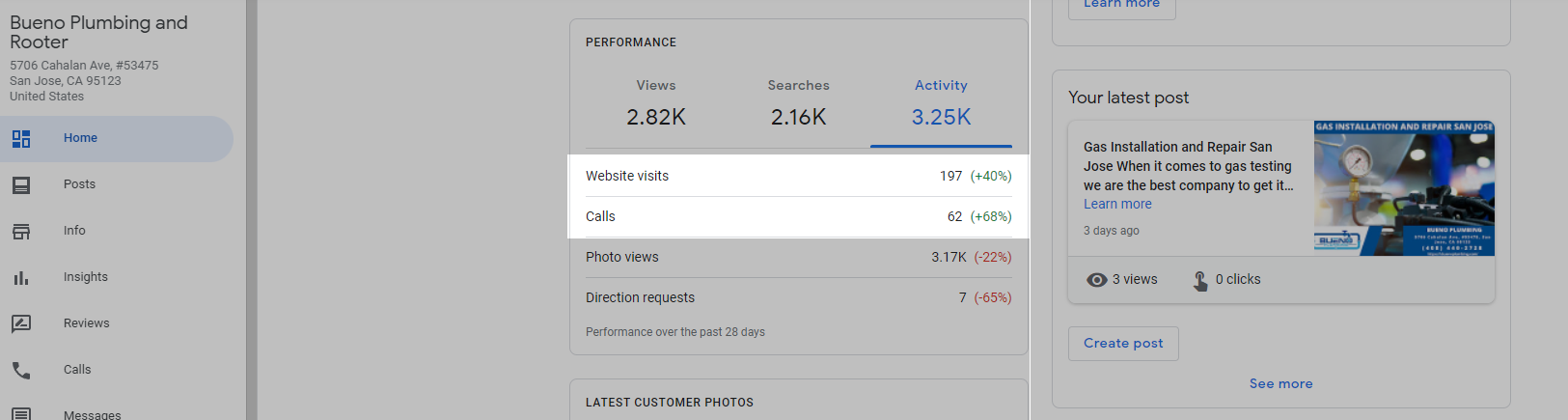Switch to the Views performance tab

pos(656,103)
